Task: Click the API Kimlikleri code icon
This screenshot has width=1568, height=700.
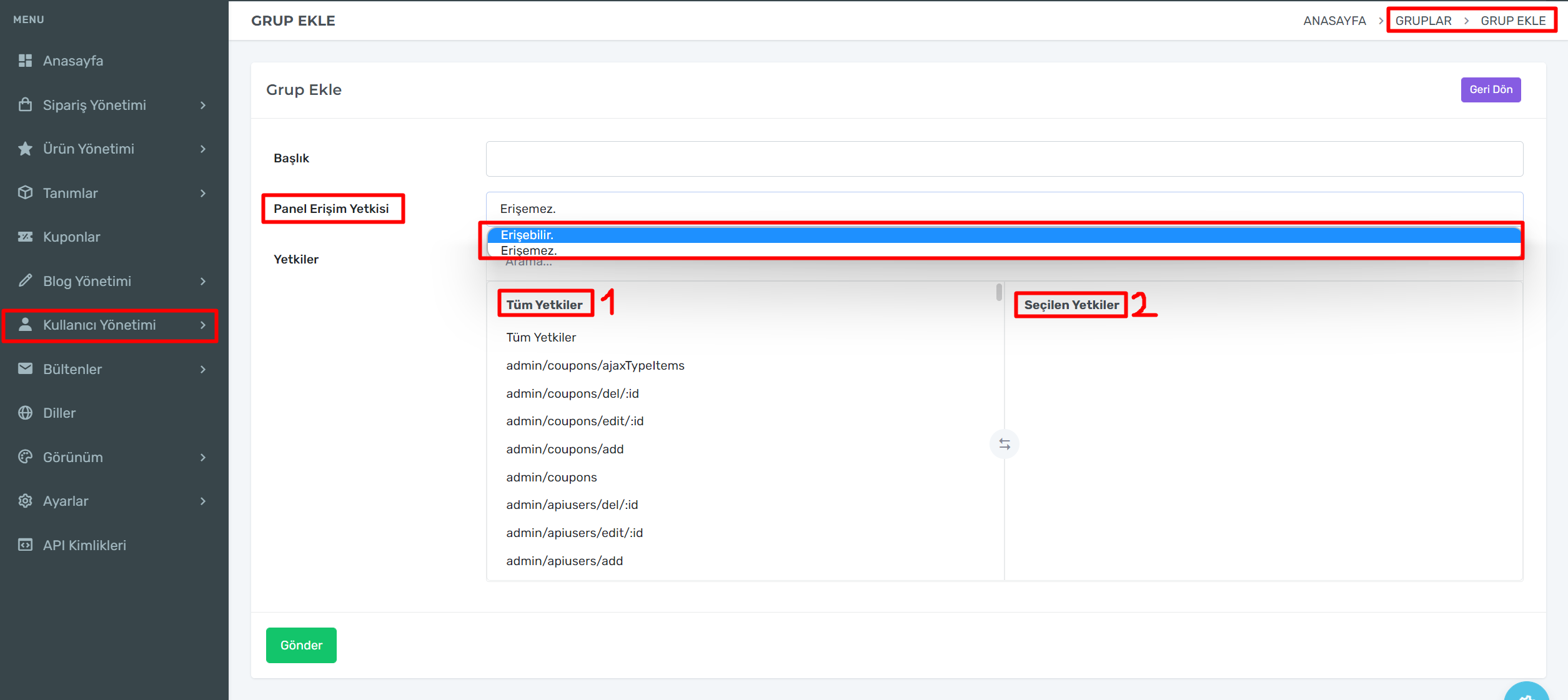Action: tap(25, 545)
